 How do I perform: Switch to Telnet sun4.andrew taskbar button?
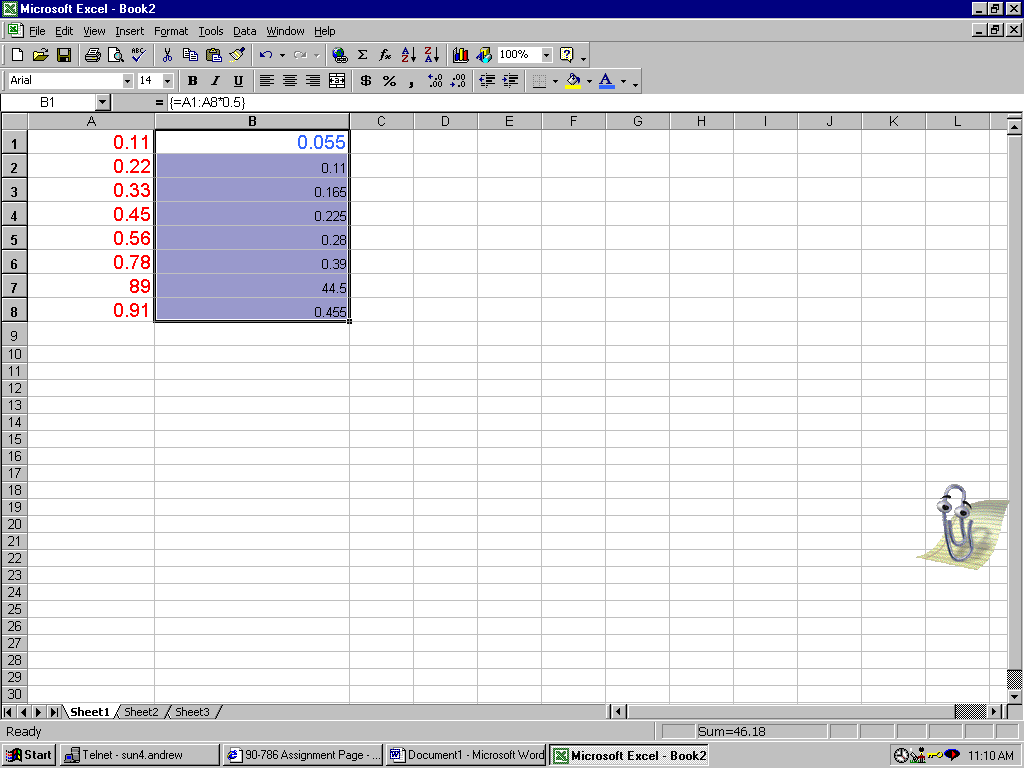(x=140, y=756)
